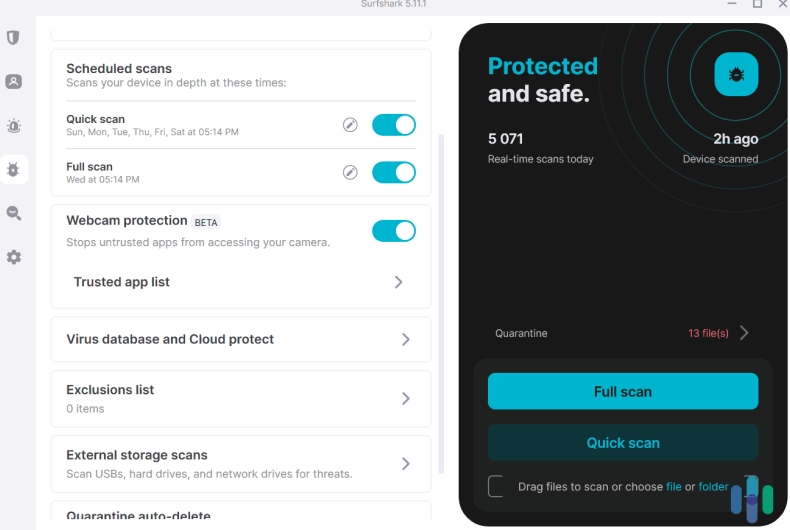This screenshot has width=790, height=530.
Task: Disable the scheduled Full scan toggle
Action: [x=393, y=172]
